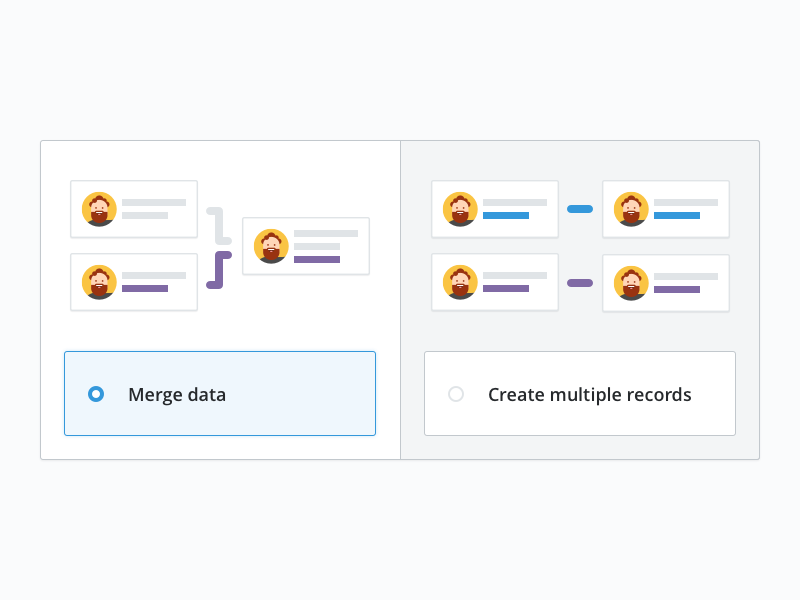Viewport: 800px width, 600px height.
Task: Click the purple link dash between bottom record pair
Action: point(580,282)
